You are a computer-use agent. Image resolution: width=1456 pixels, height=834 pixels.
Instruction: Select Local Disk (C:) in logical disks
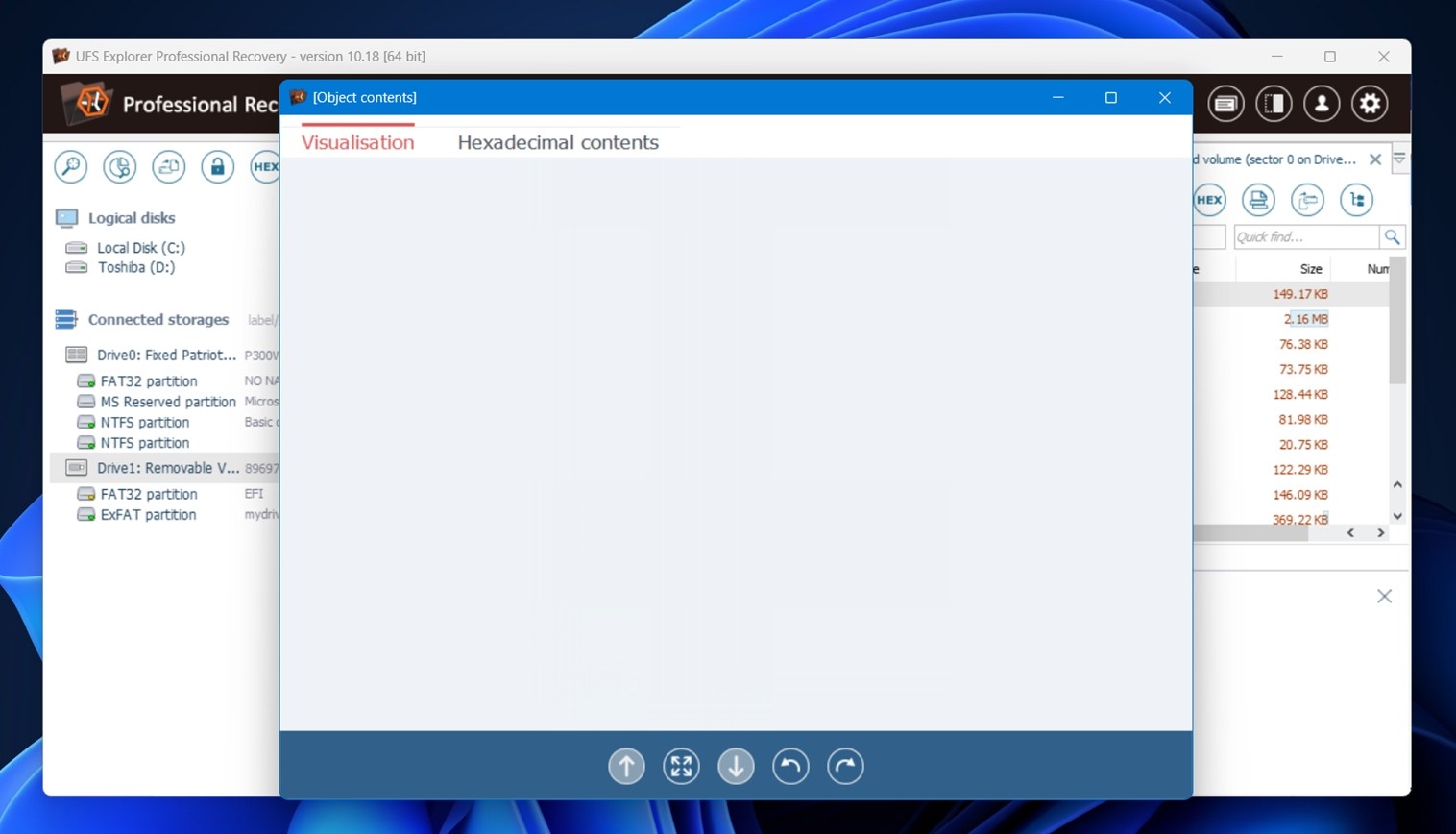[140, 248]
